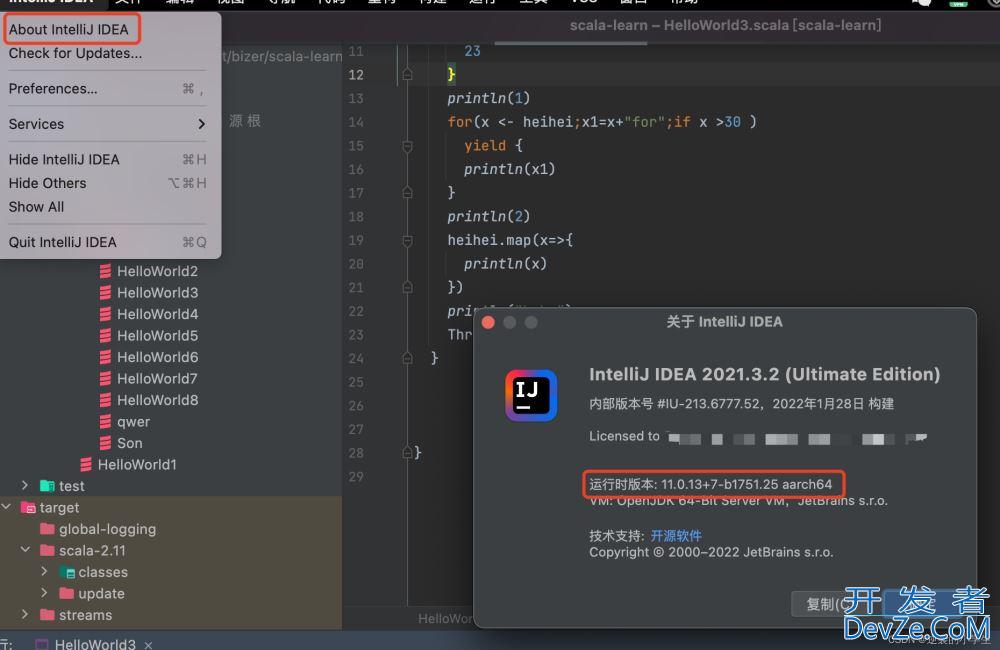Close the 关于 IntelliJ IDEA dialog
This screenshot has width=1000, height=650.
[489, 323]
